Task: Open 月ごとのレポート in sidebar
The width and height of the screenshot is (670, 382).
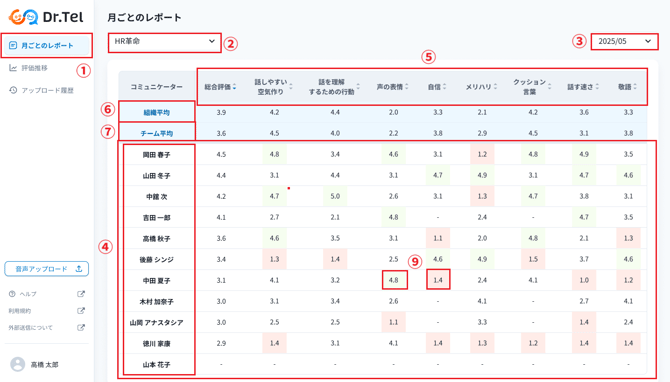Action: click(x=47, y=45)
